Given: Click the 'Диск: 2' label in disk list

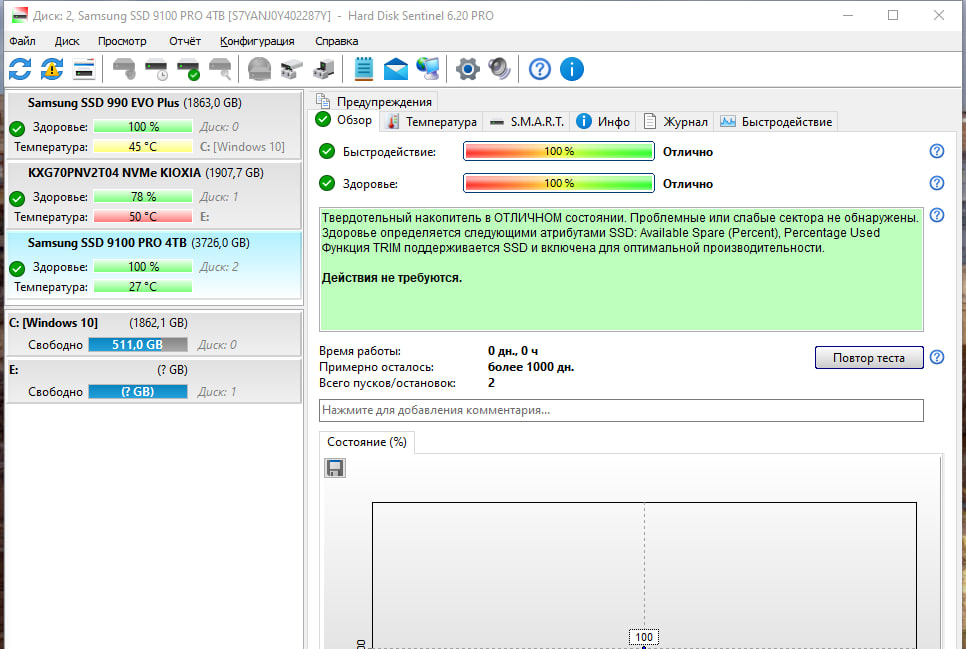Looking at the screenshot, I should point(219,267).
